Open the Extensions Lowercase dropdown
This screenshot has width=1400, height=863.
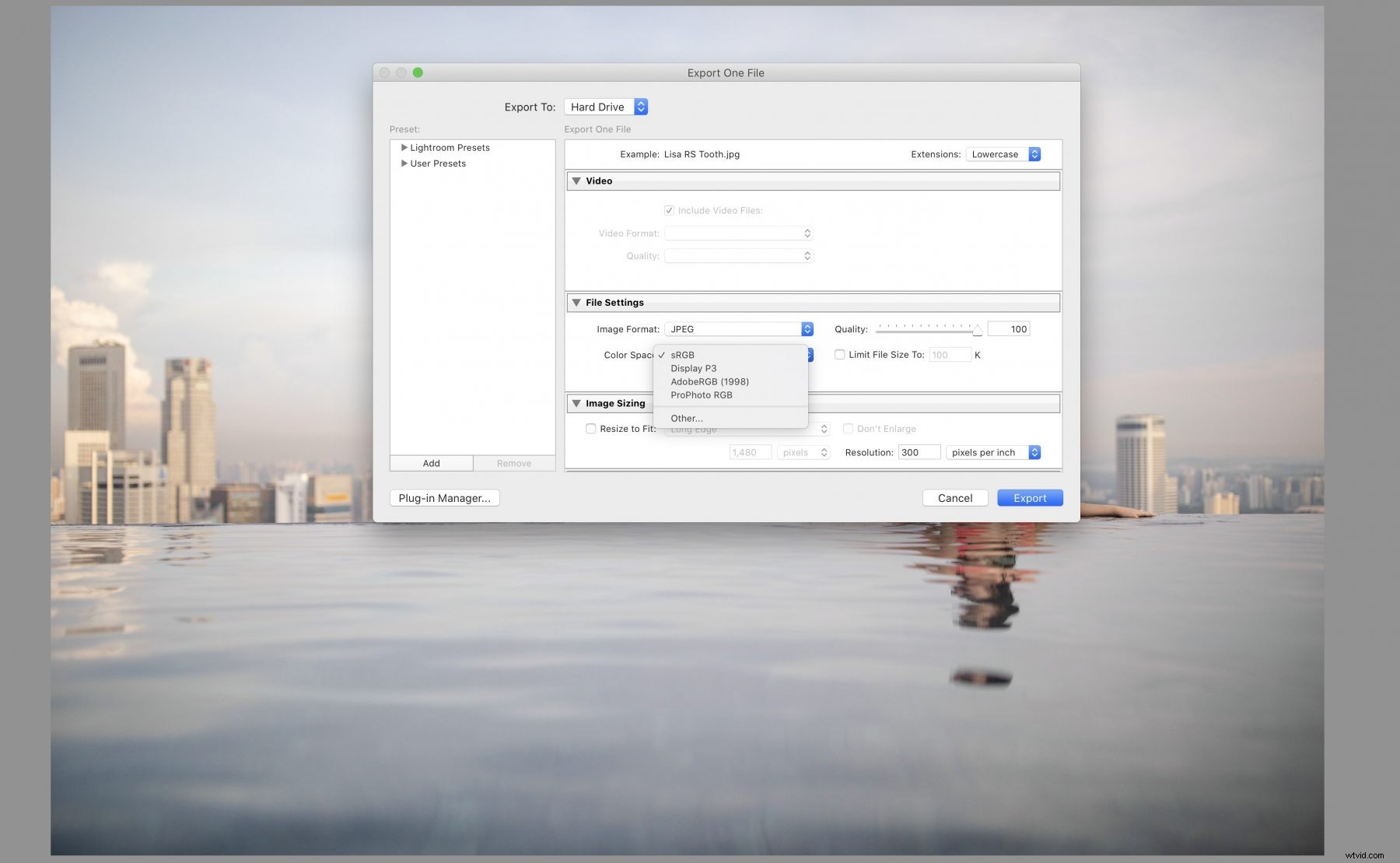tap(1003, 154)
